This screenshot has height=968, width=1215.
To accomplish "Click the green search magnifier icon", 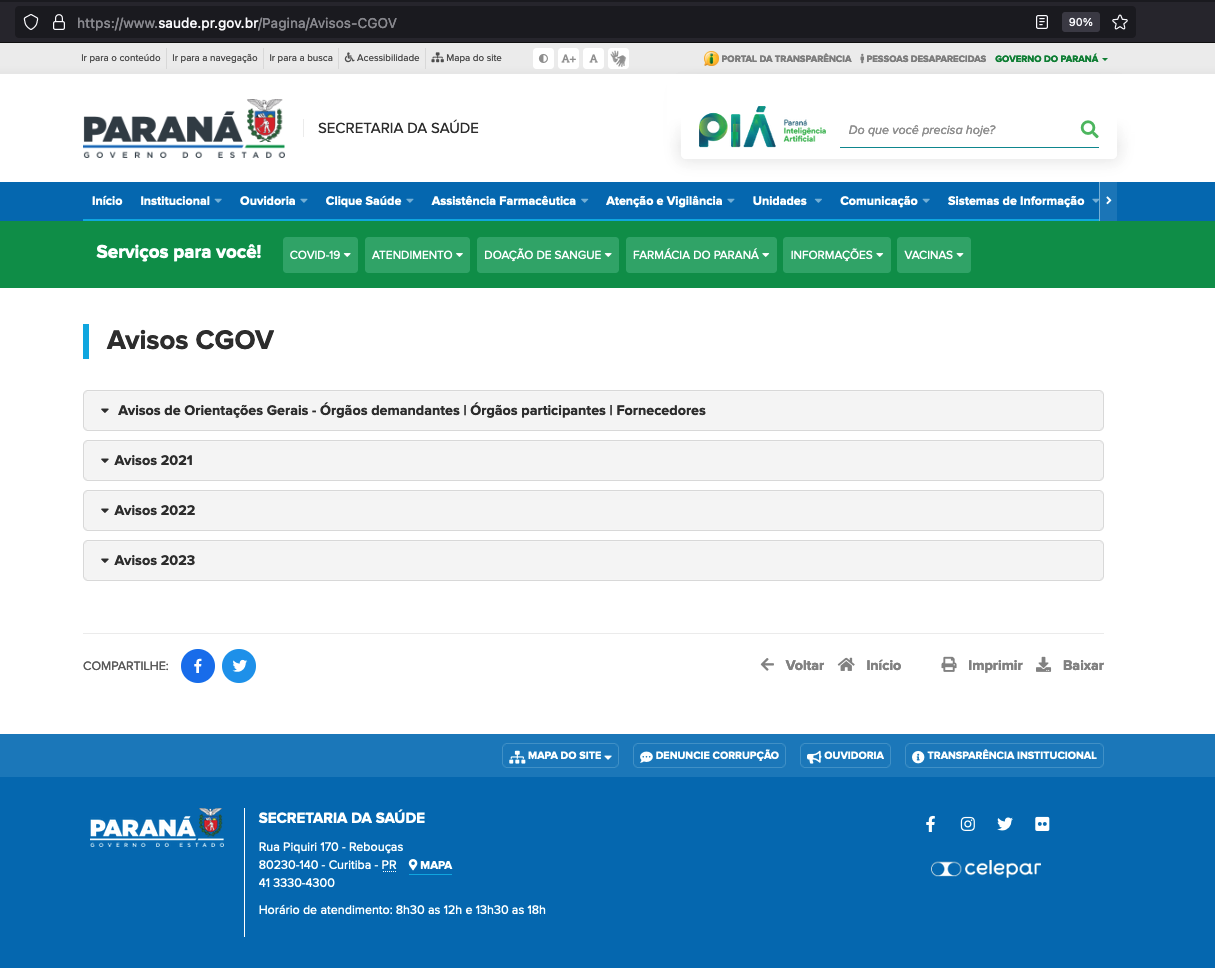I will 1089,129.
